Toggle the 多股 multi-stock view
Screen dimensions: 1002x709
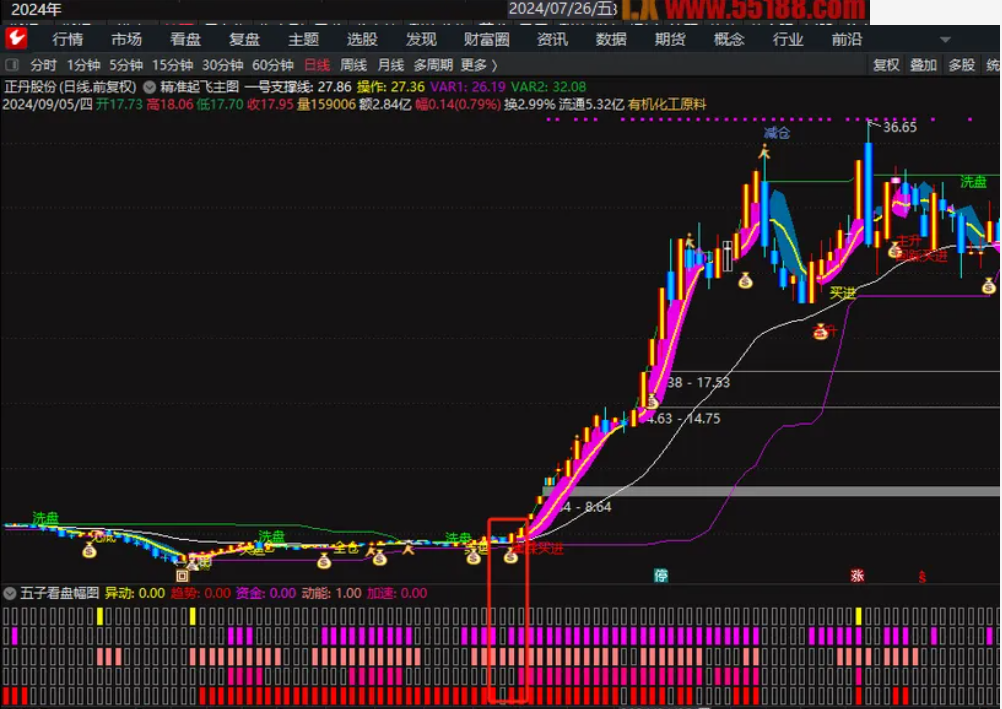pyautogui.click(x=961, y=65)
